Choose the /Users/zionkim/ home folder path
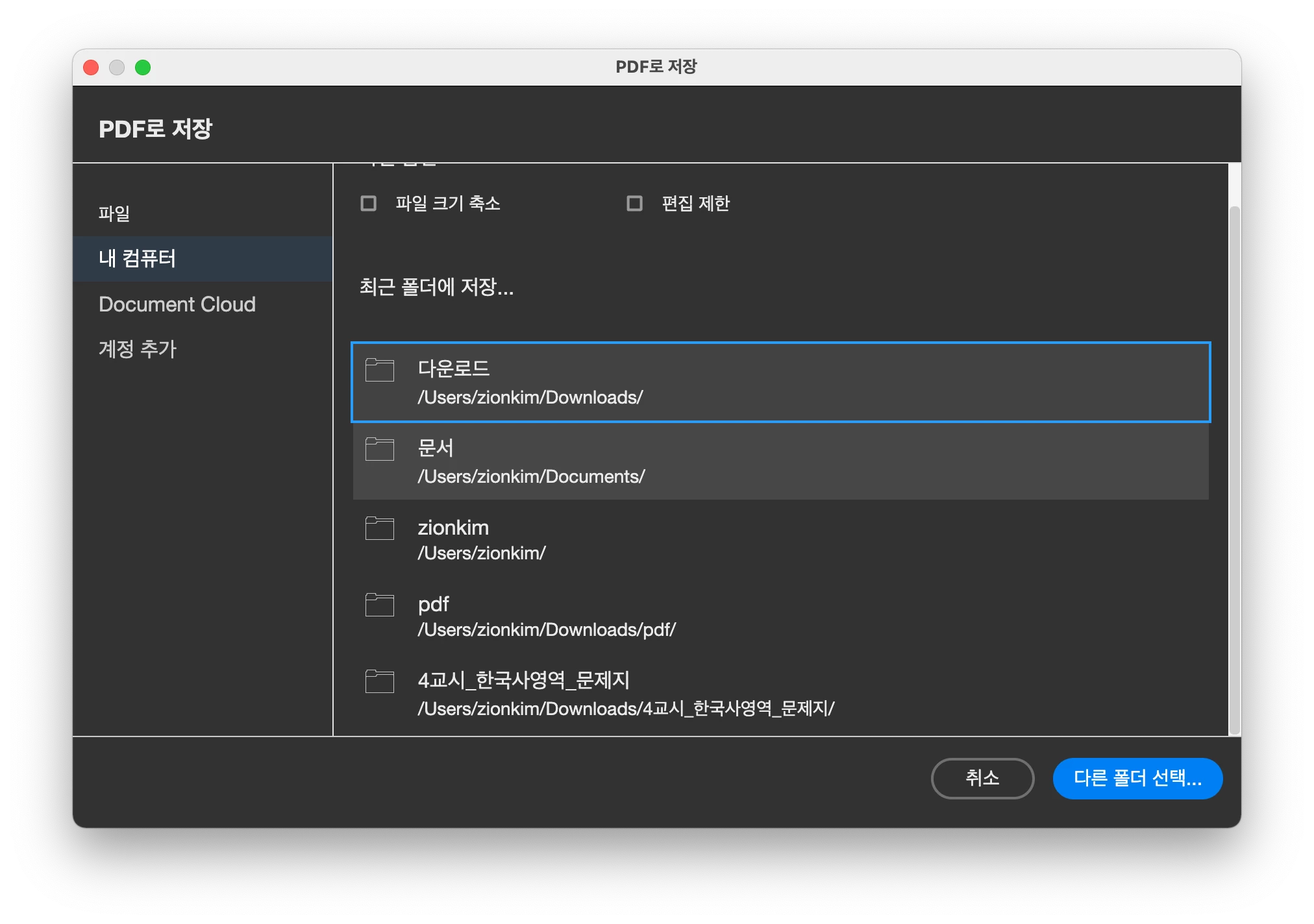Screen dimensions: 1314x924 (481, 553)
